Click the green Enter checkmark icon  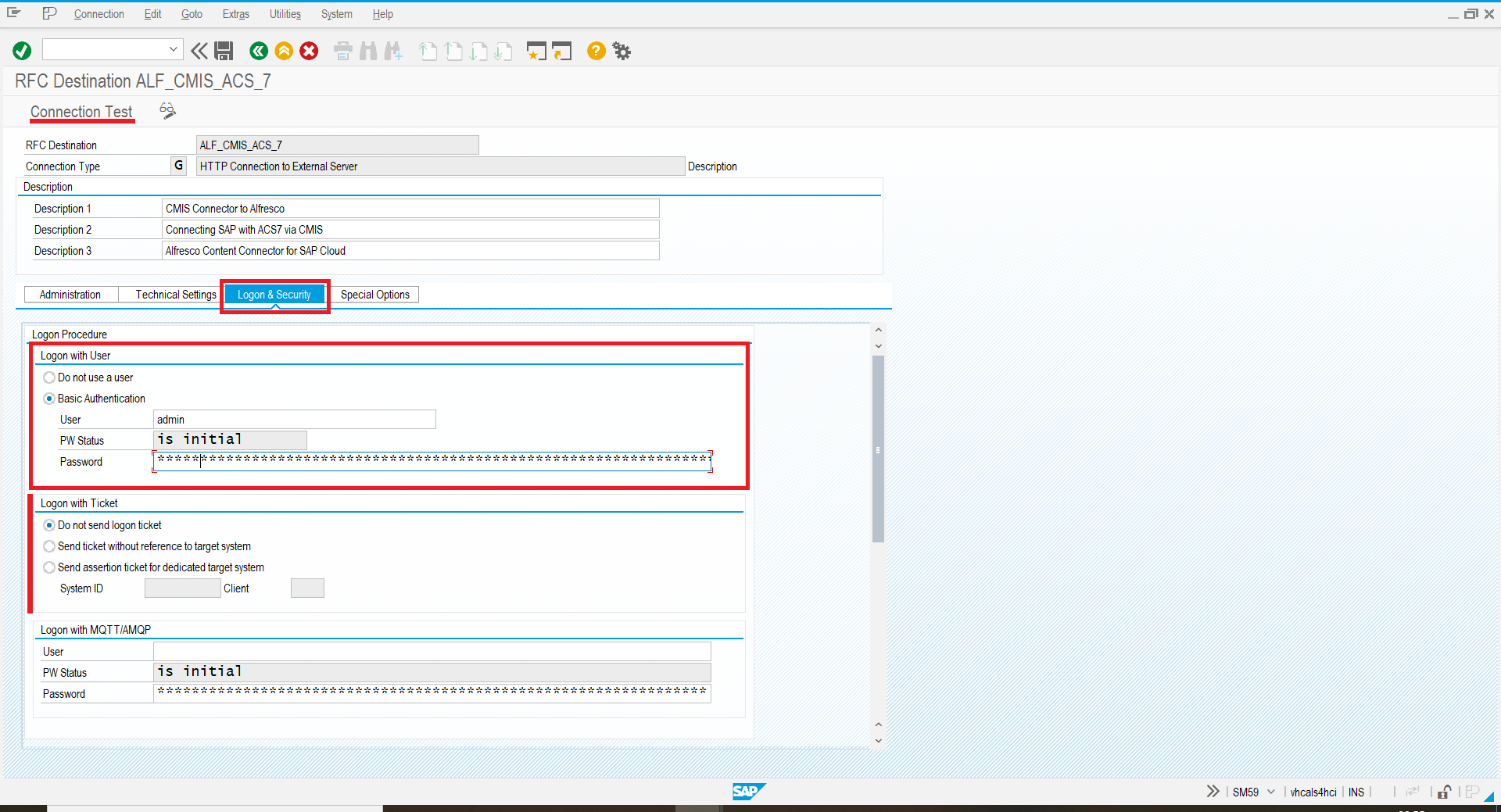(x=22, y=51)
